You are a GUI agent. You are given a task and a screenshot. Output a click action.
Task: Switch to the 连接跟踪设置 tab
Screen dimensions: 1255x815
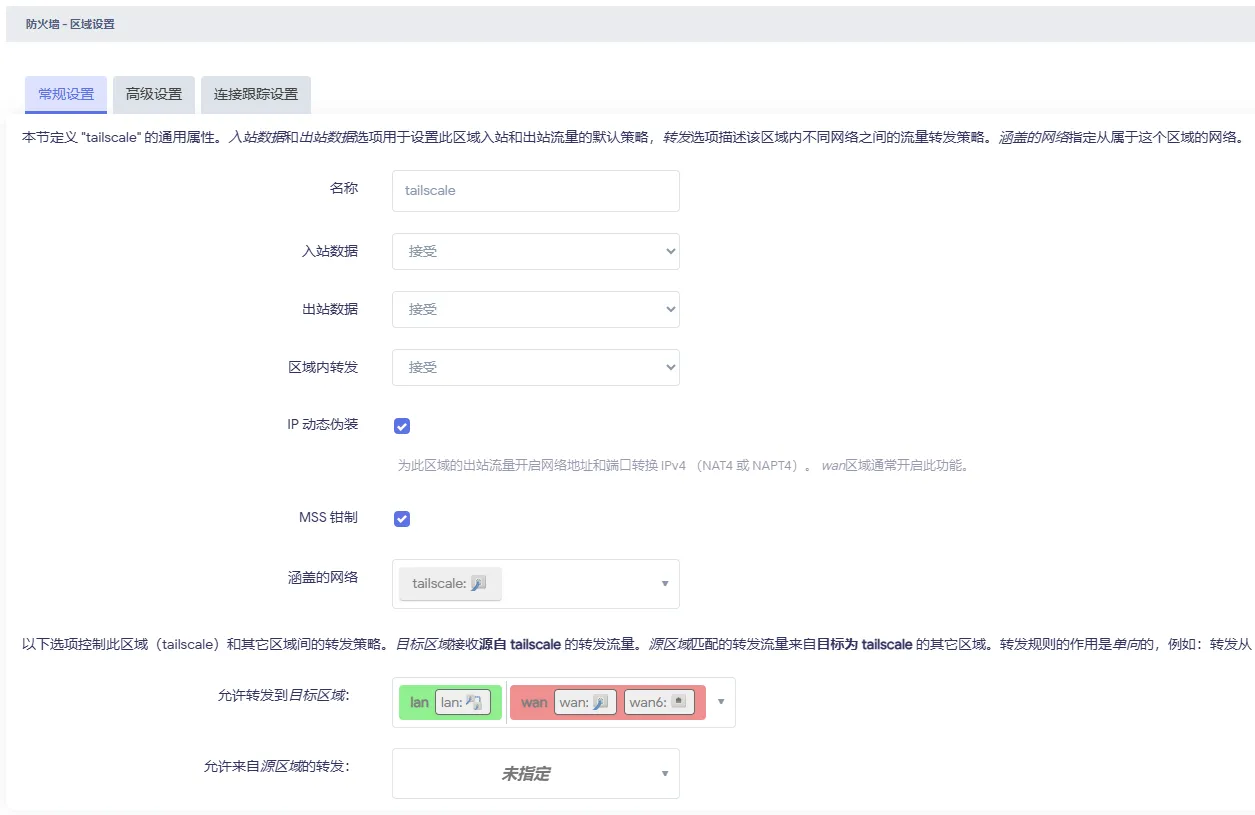click(256, 95)
